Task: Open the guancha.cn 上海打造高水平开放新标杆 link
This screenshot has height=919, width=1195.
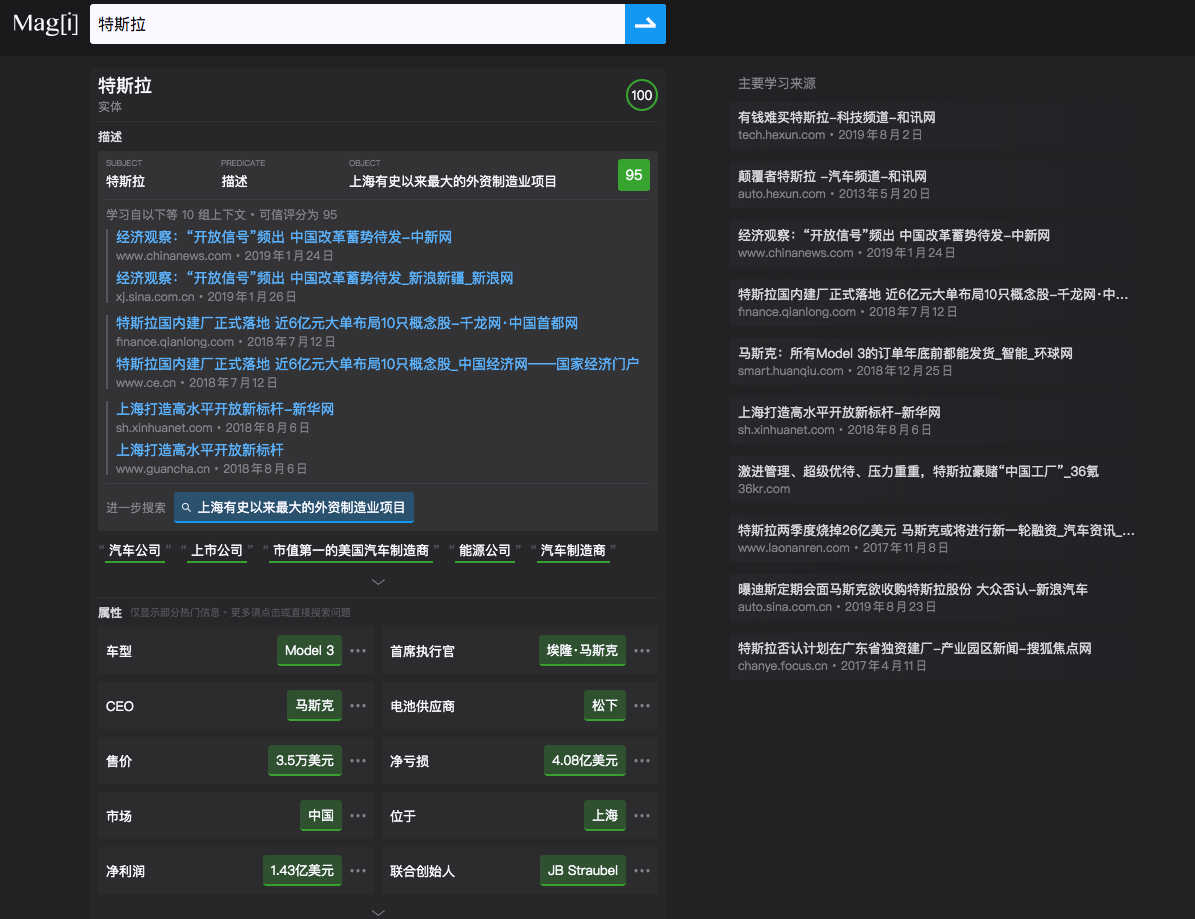Action: click(x=200, y=450)
